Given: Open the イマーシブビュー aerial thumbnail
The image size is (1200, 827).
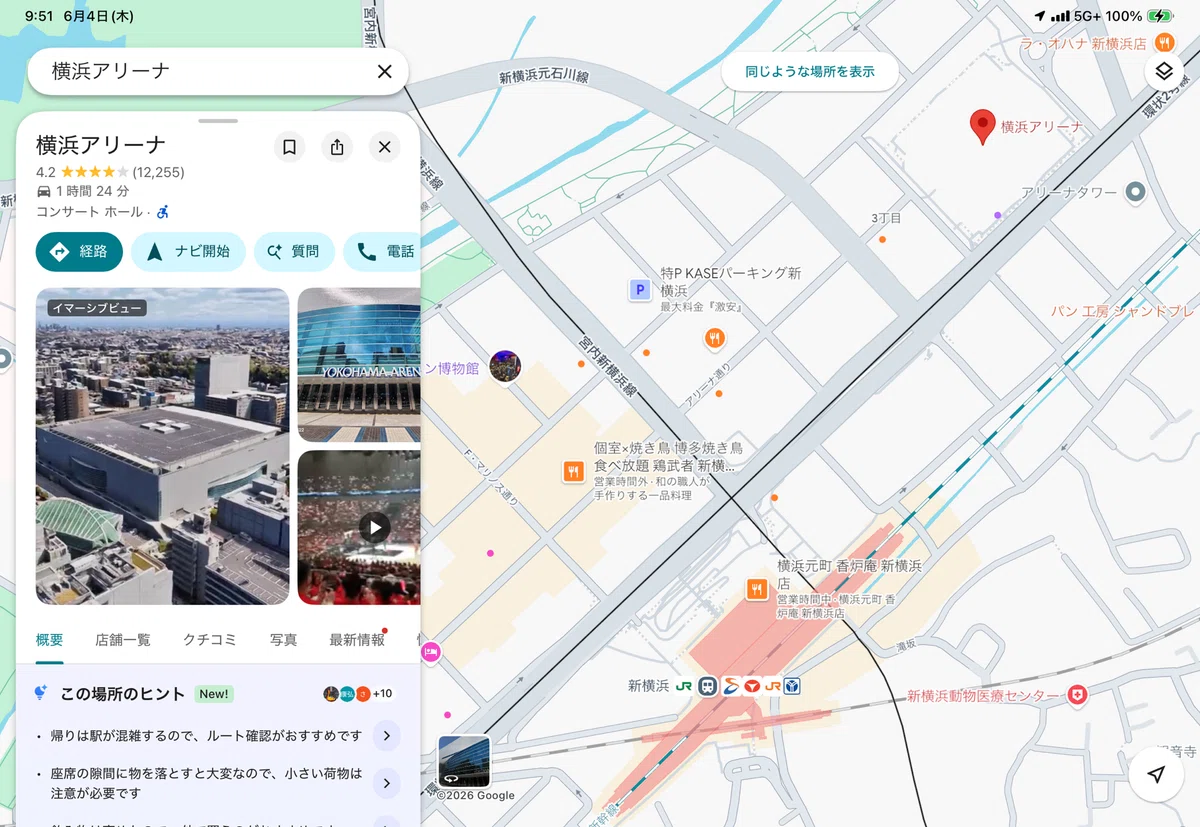Looking at the screenshot, I should coord(162,446).
